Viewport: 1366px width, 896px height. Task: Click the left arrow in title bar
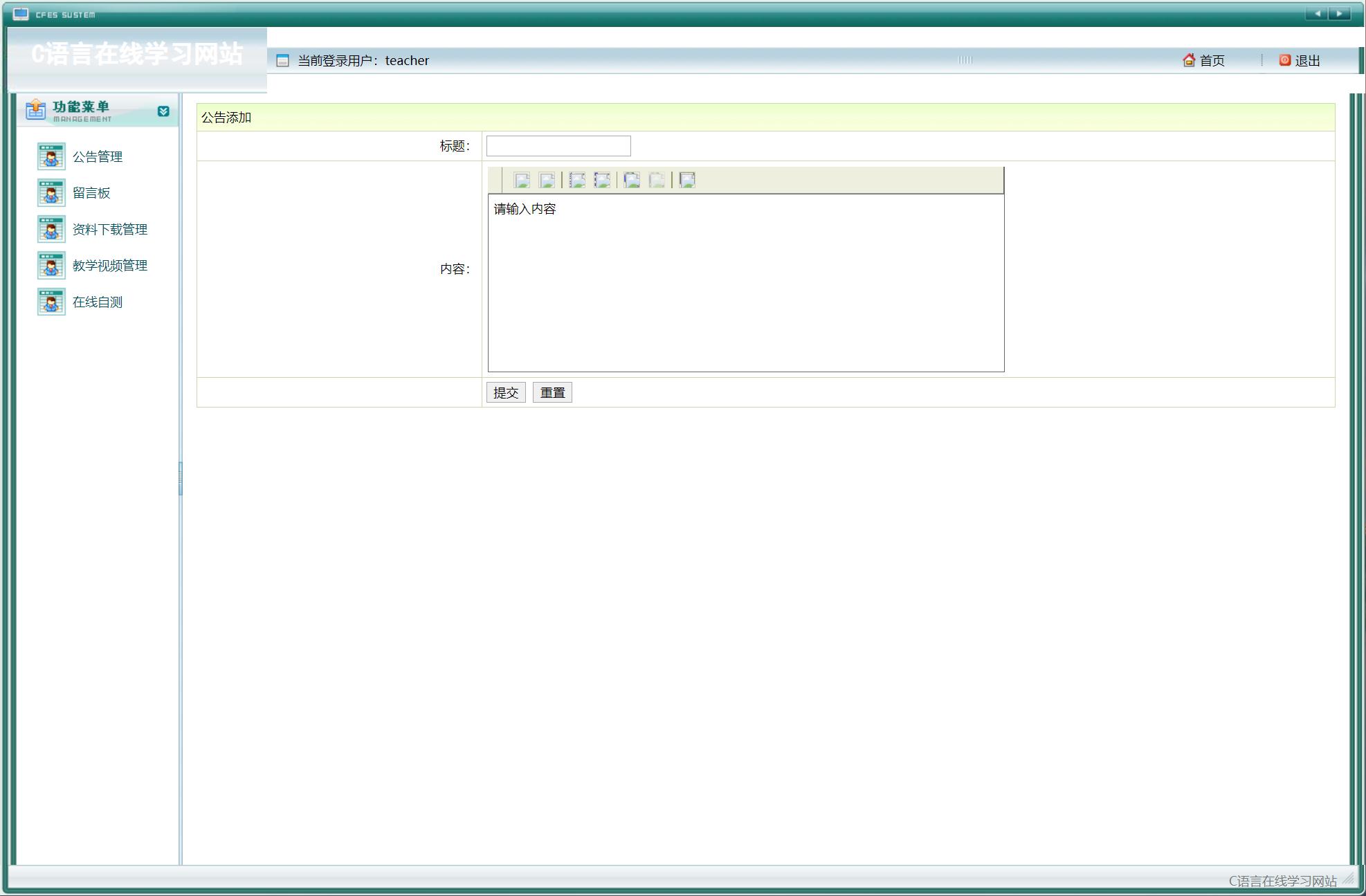tap(1317, 14)
